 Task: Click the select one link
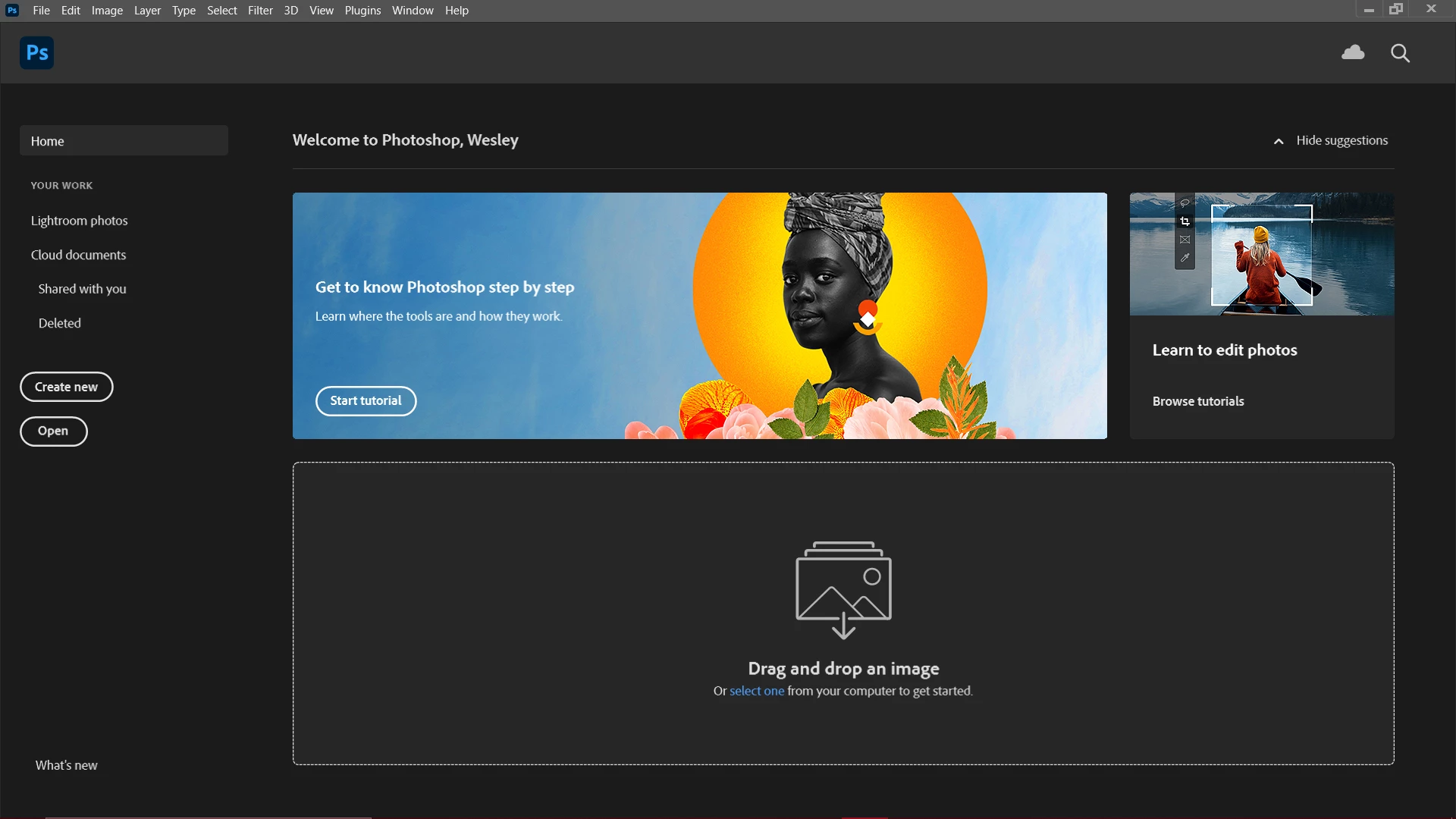(756, 691)
